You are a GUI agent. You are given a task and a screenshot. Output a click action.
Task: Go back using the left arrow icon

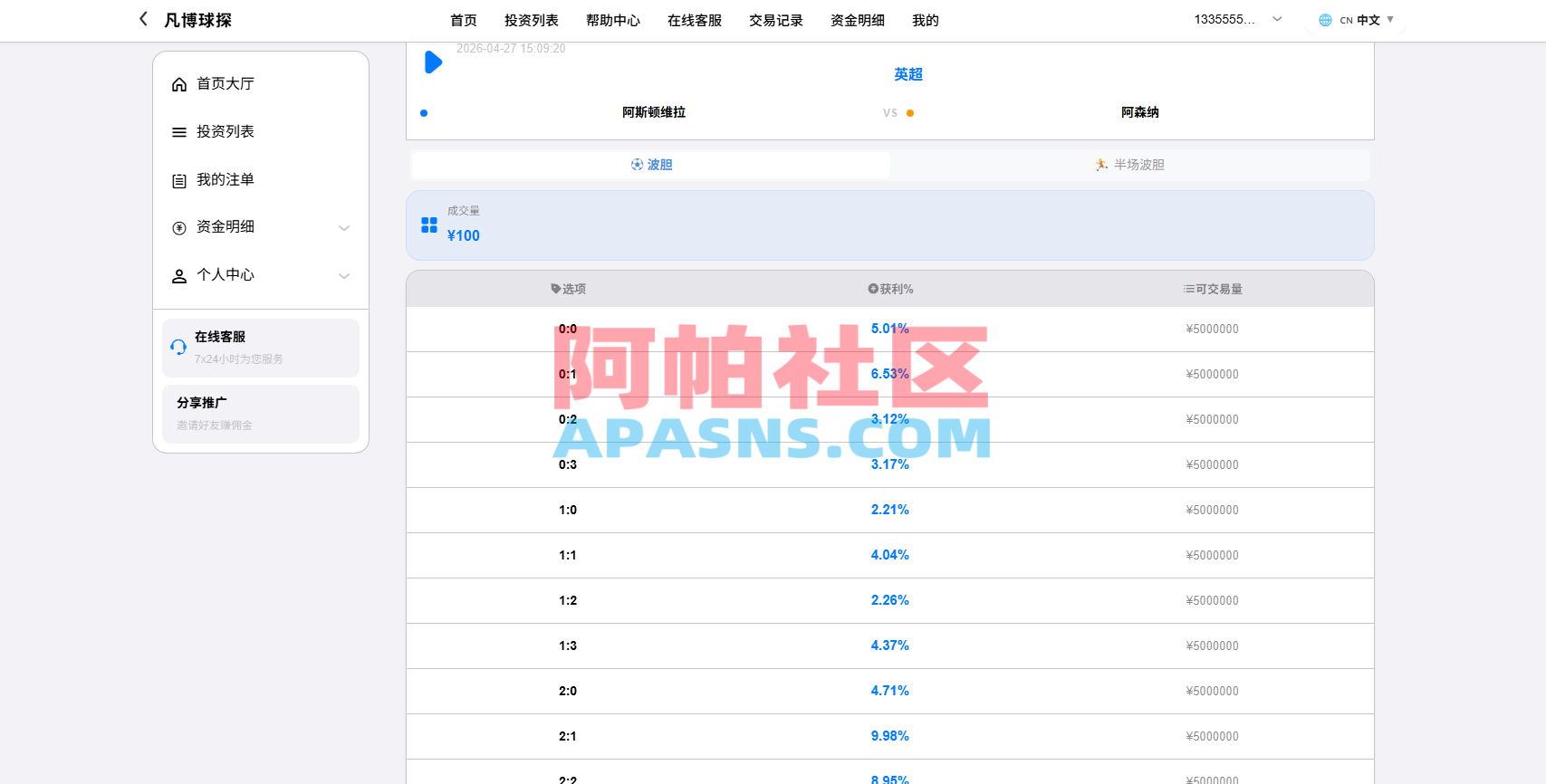coord(143,19)
